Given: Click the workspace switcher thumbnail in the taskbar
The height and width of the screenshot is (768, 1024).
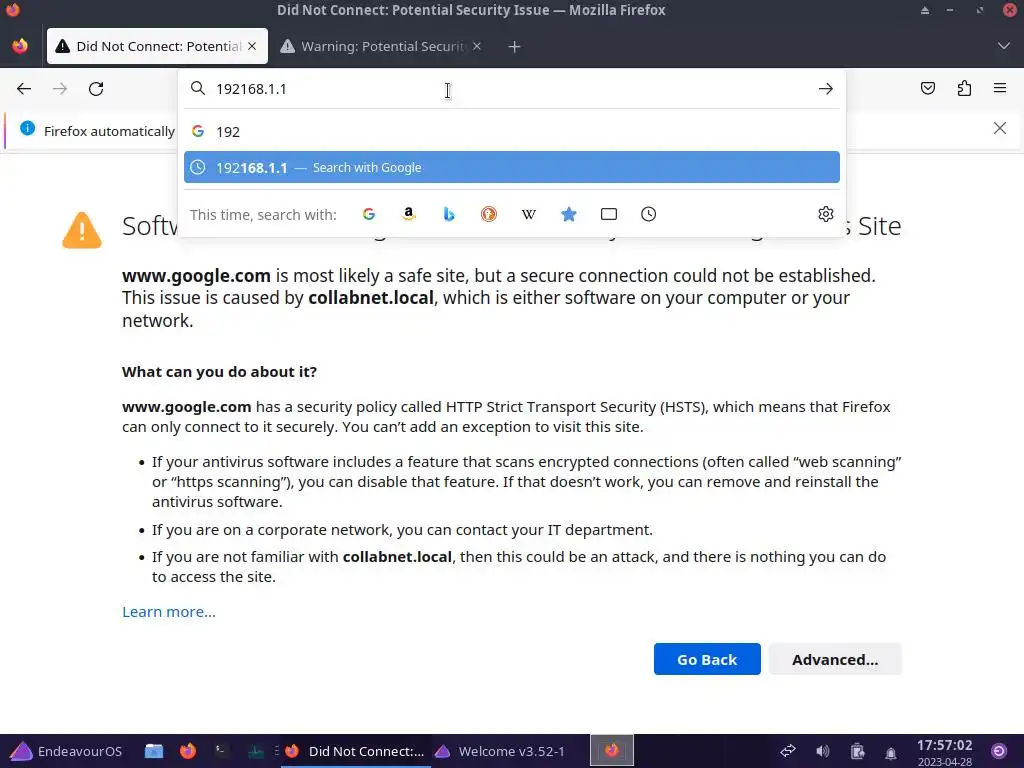Looking at the screenshot, I should pyautogui.click(x=612, y=750).
